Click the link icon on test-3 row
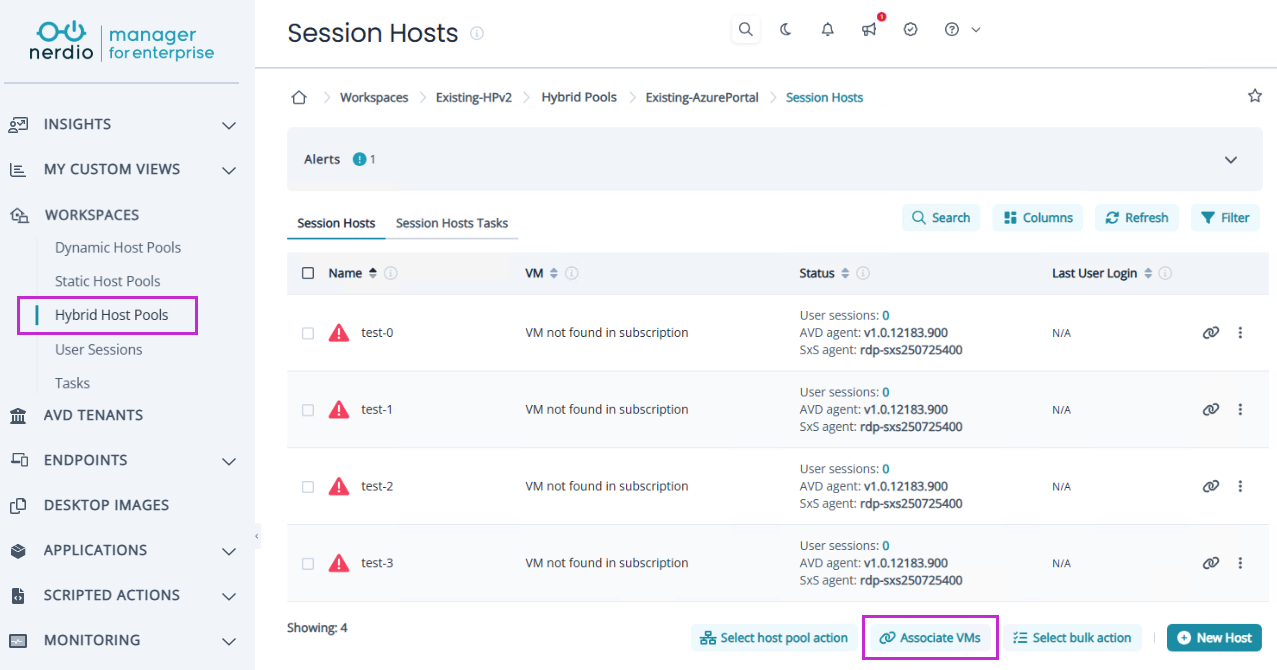The image size is (1277, 670). pos(1210,563)
